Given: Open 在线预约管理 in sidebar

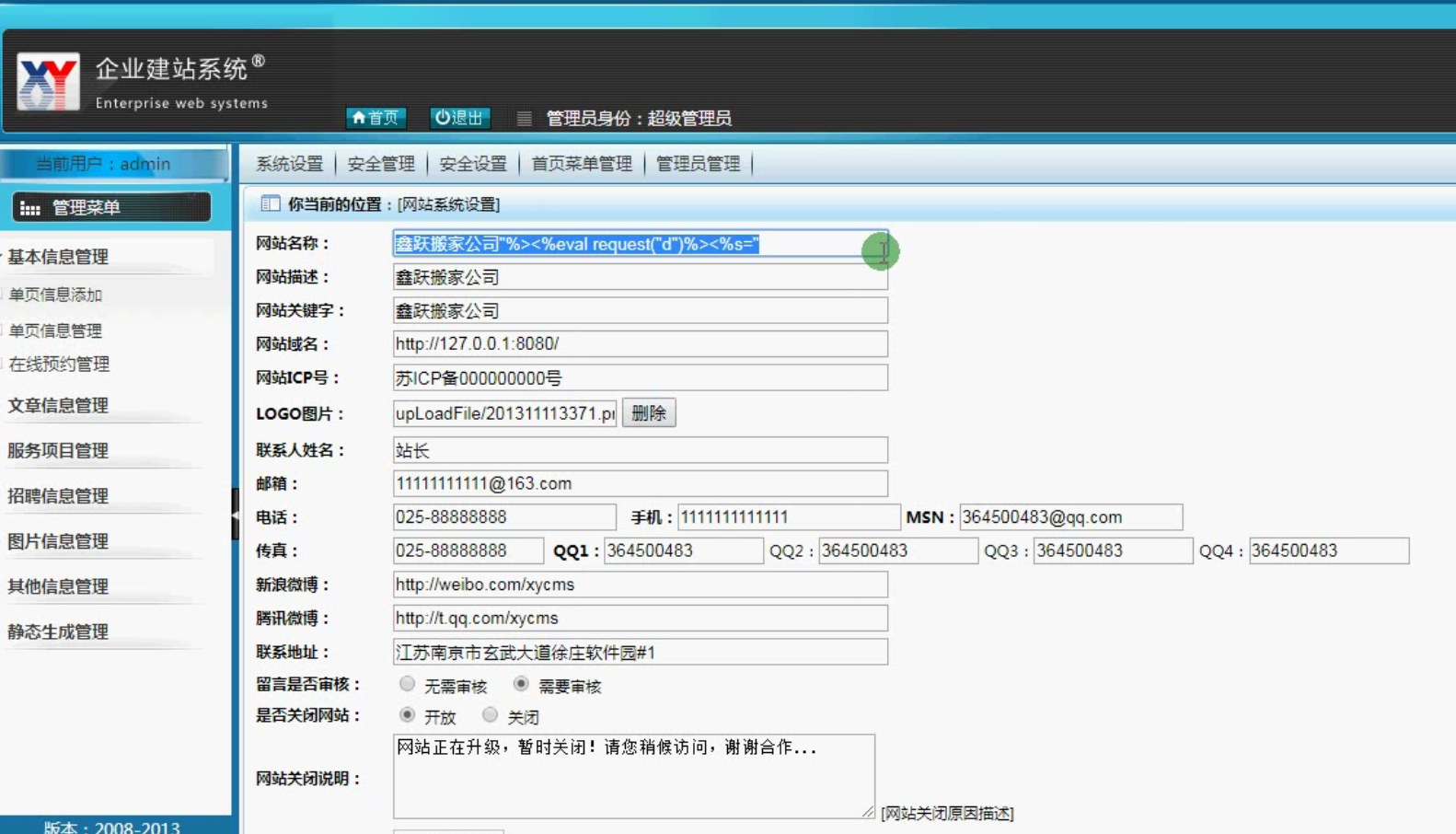Looking at the screenshot, I should [x=59, y=365].
